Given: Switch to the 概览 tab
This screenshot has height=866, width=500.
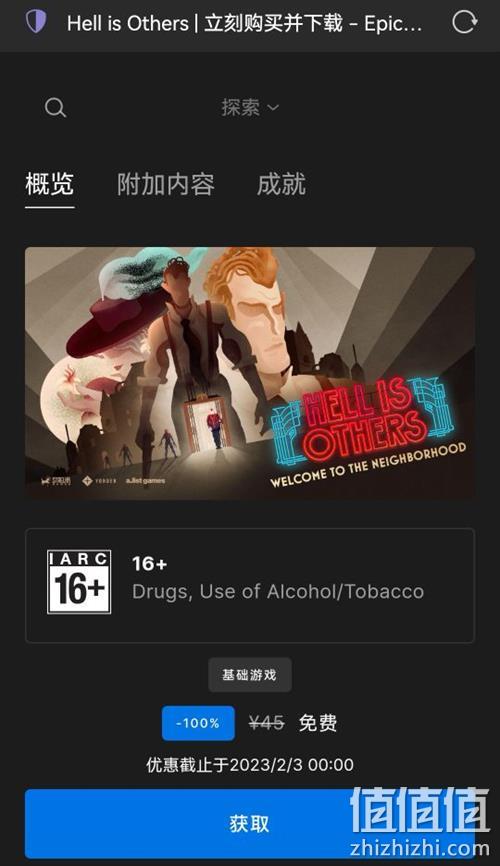Looking at the screenshot, I should click(x=49, y=184).
